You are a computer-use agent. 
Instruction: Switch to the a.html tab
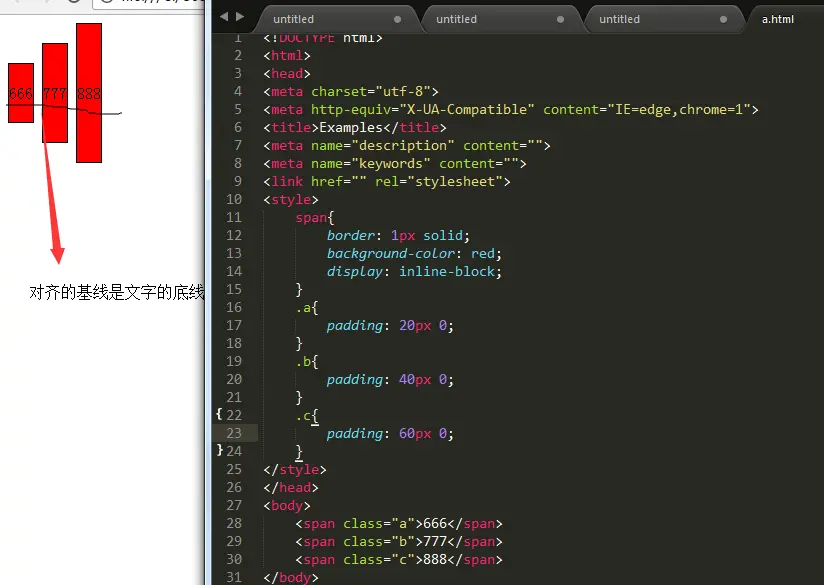(x=778, y=19)
